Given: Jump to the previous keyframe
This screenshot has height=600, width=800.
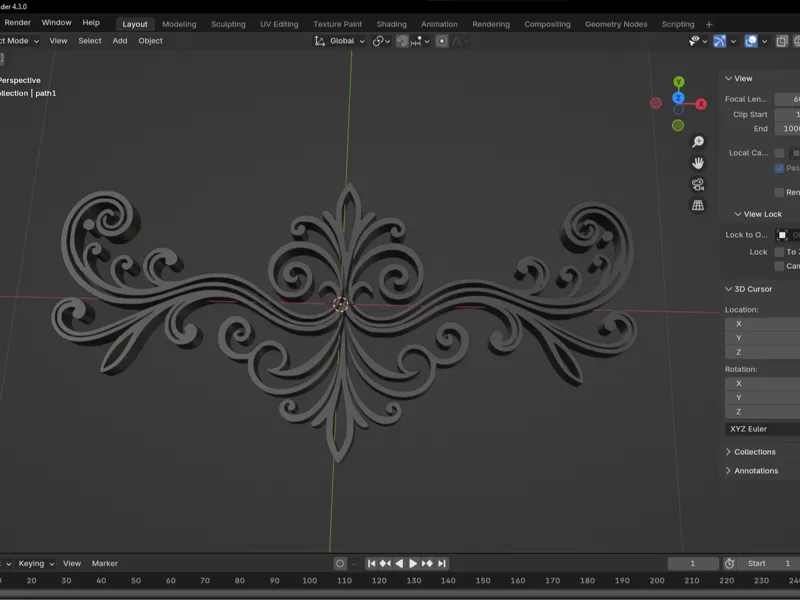Looking at the screenshot, I should pos(385,563).
